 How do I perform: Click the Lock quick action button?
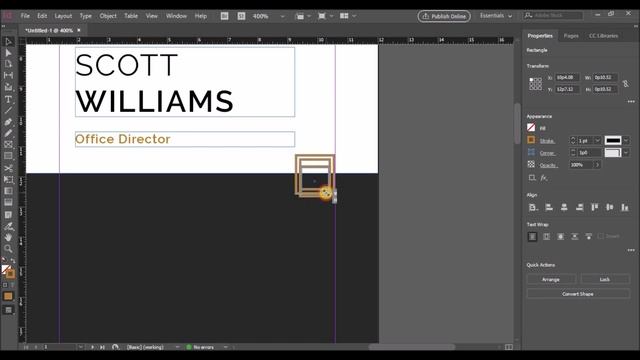[605, 280]
